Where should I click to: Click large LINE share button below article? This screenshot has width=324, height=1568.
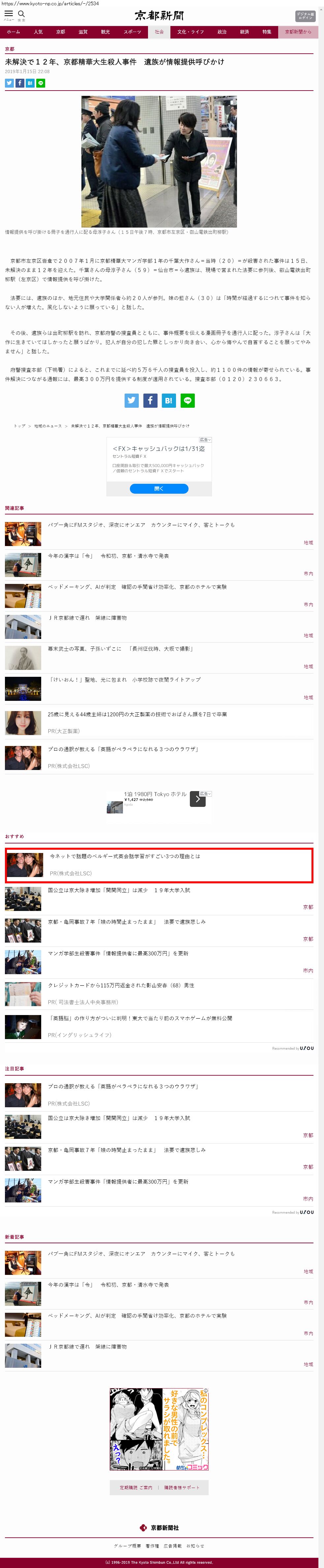click(x=188, y=400)
